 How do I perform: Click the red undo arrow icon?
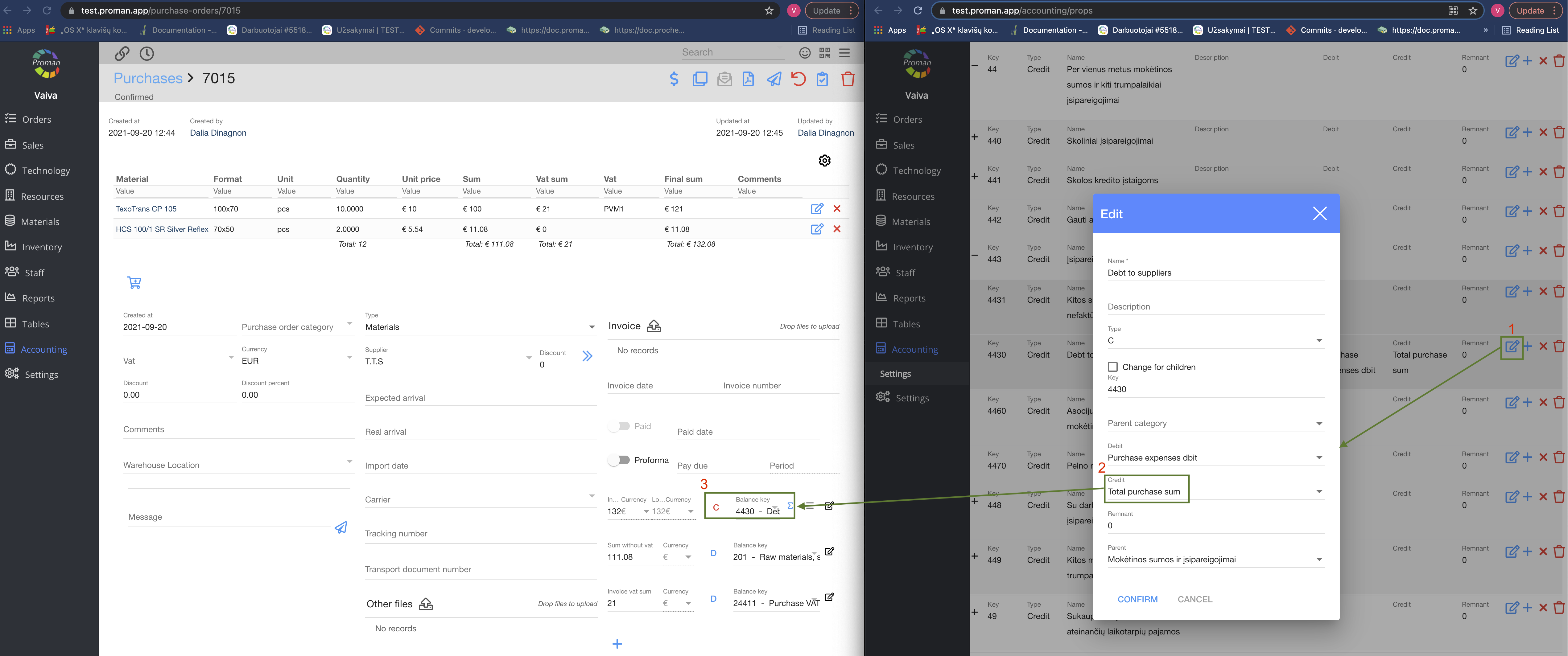pyautogui.click(x=798, y=79)
